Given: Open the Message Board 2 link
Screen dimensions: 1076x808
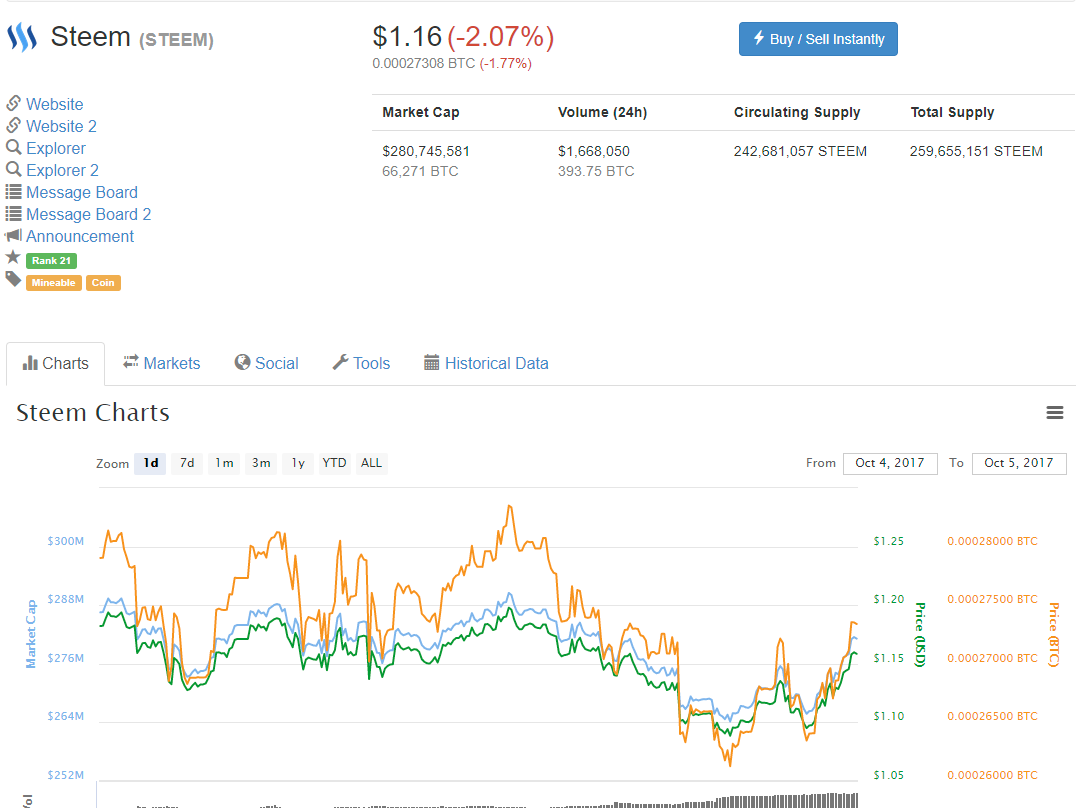Looking at the screenshot, I should click(88, 214).
